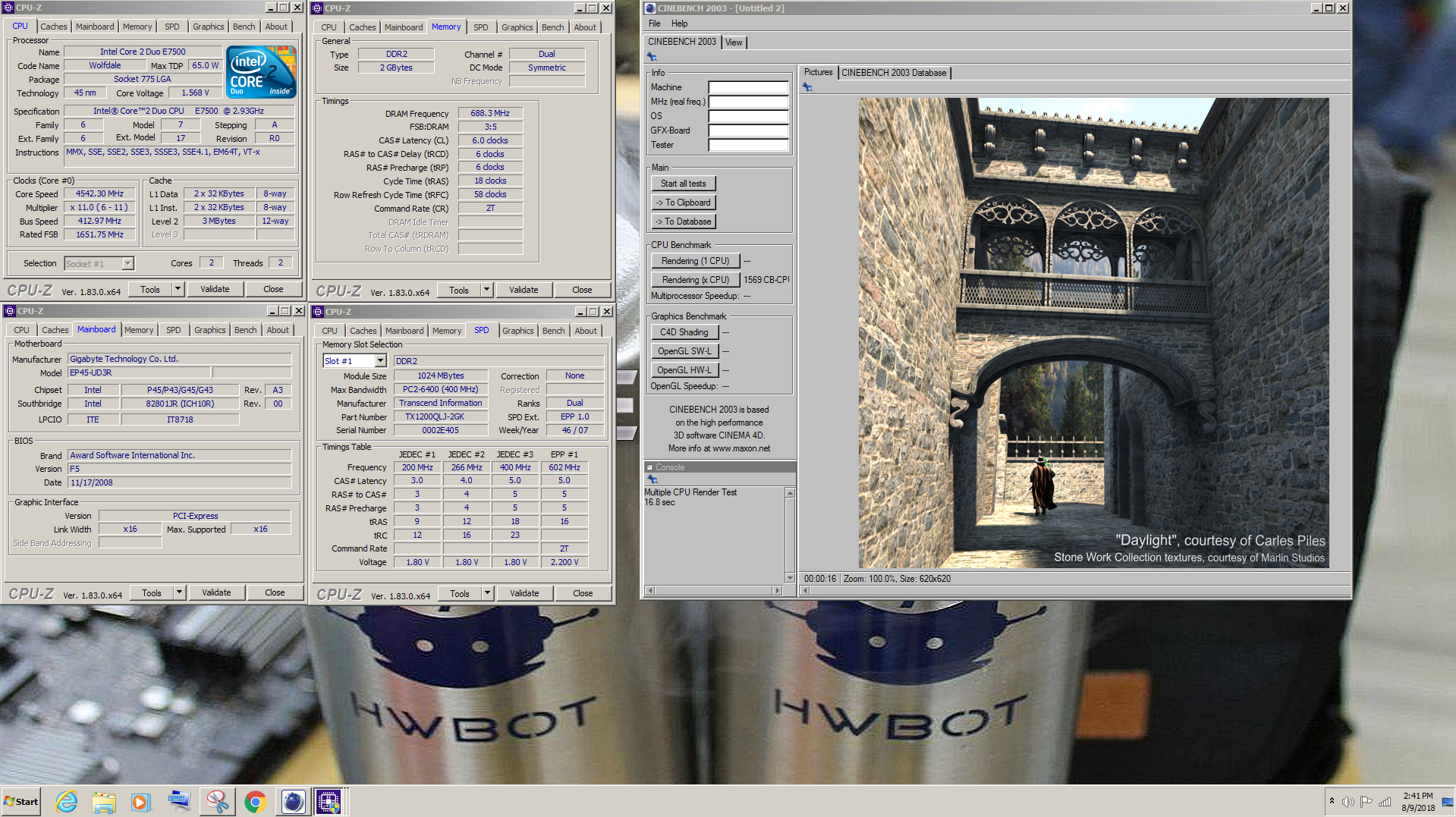The width and height of the screenshot is (1456, 817).
Task: Click pin icon below CINEBENCH 2003 tab
Action: 652,57
